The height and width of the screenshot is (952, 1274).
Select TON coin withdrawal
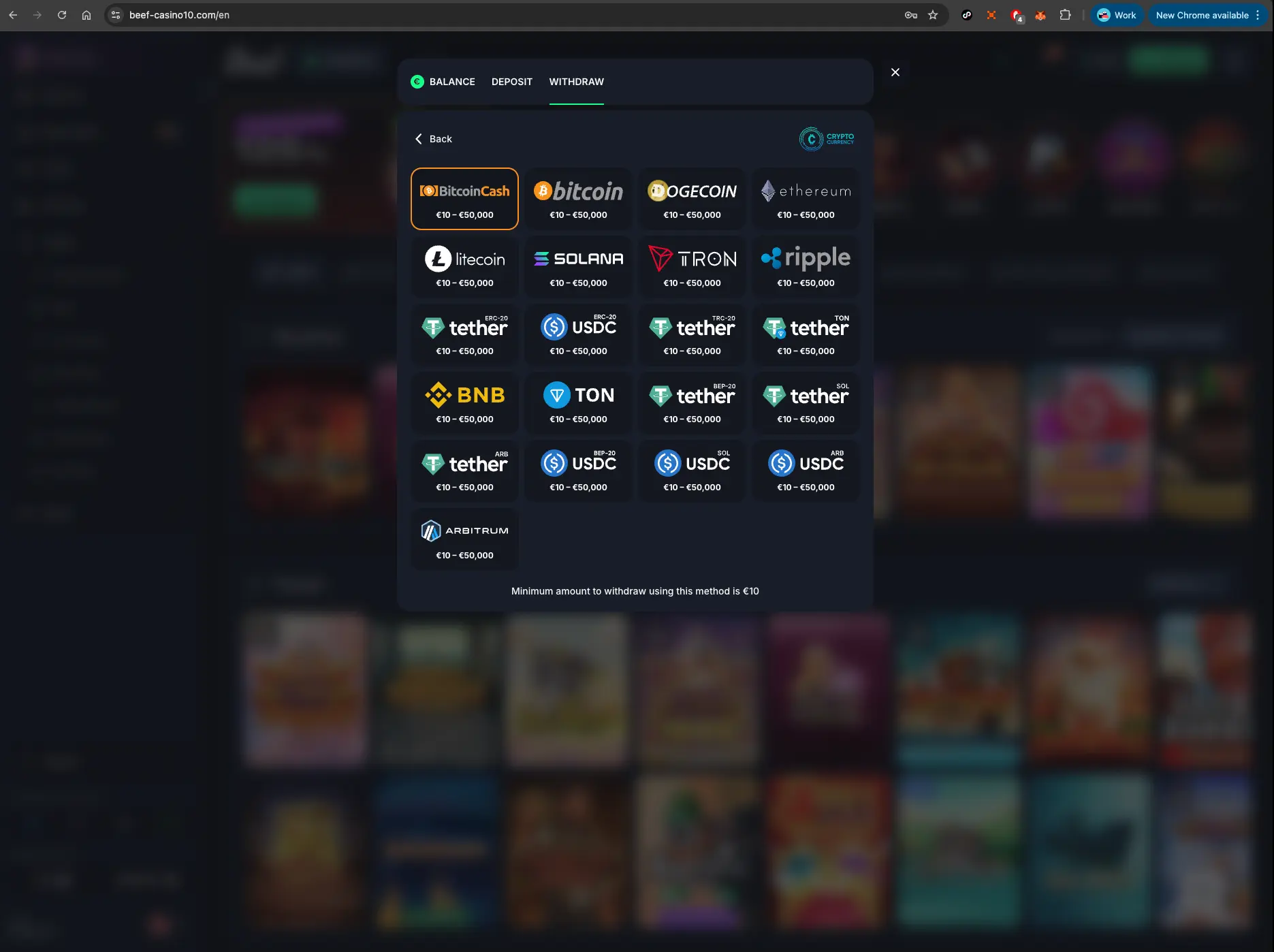578,403
